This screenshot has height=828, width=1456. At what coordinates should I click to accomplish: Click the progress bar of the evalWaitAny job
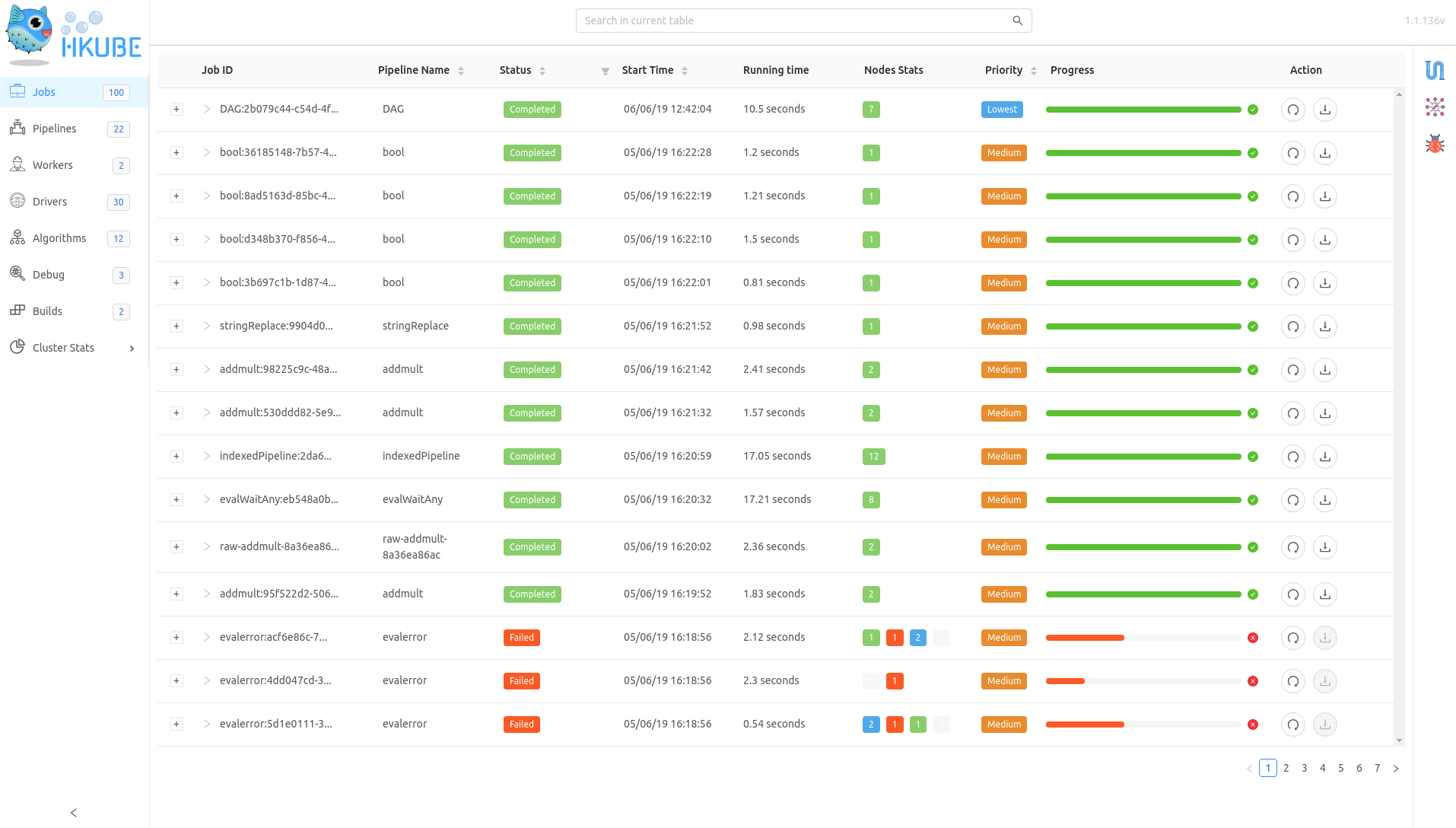click(1143, 500)
